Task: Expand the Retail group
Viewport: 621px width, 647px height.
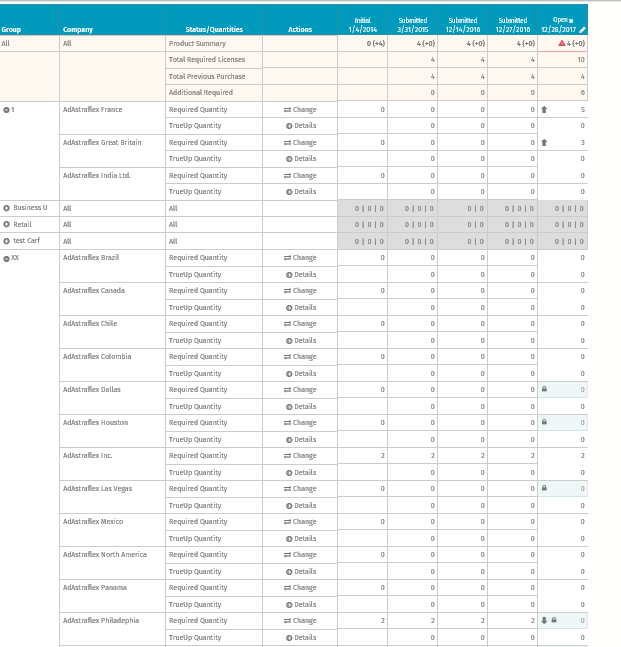Action: point(6,224)
